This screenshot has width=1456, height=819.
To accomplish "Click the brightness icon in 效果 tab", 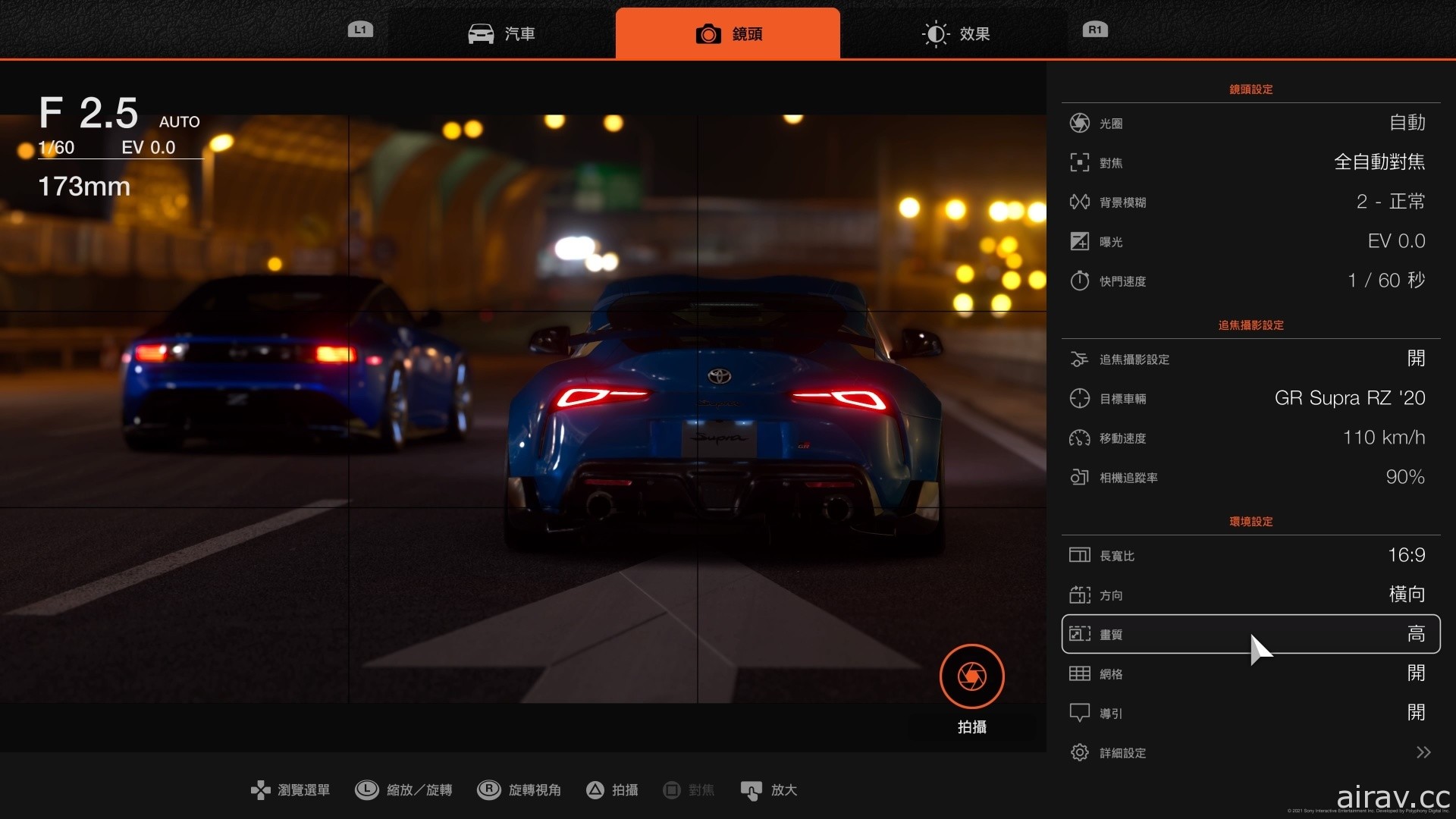I will pyautogui.click(x=936, y=34).
